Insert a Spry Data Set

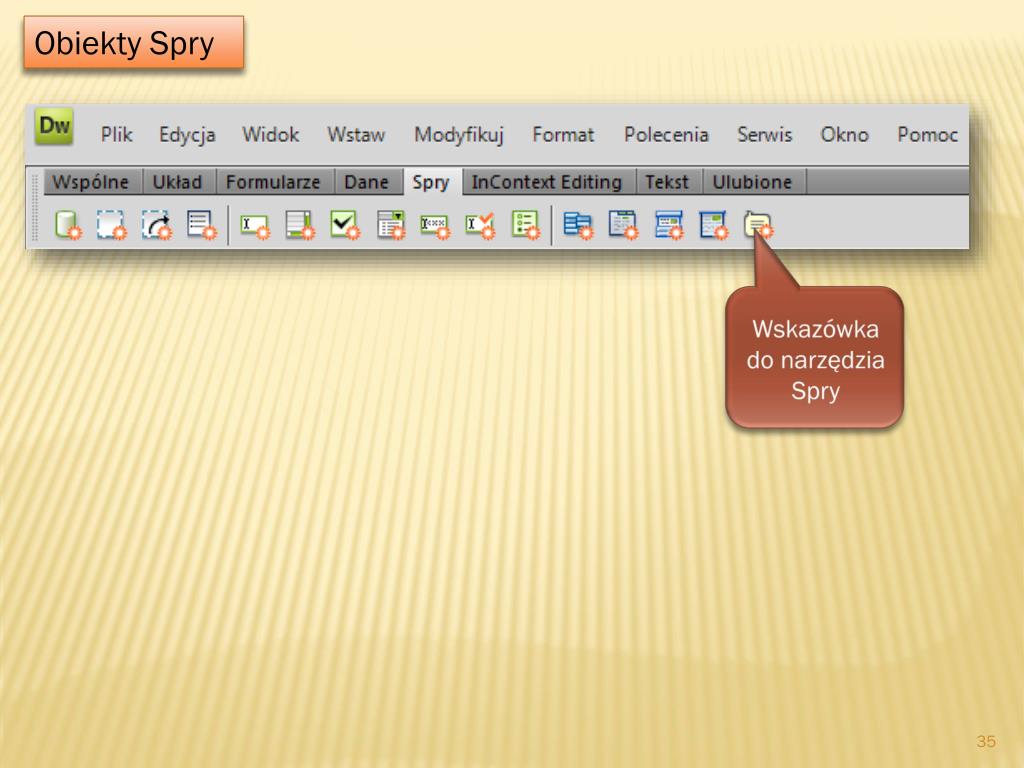68,225
